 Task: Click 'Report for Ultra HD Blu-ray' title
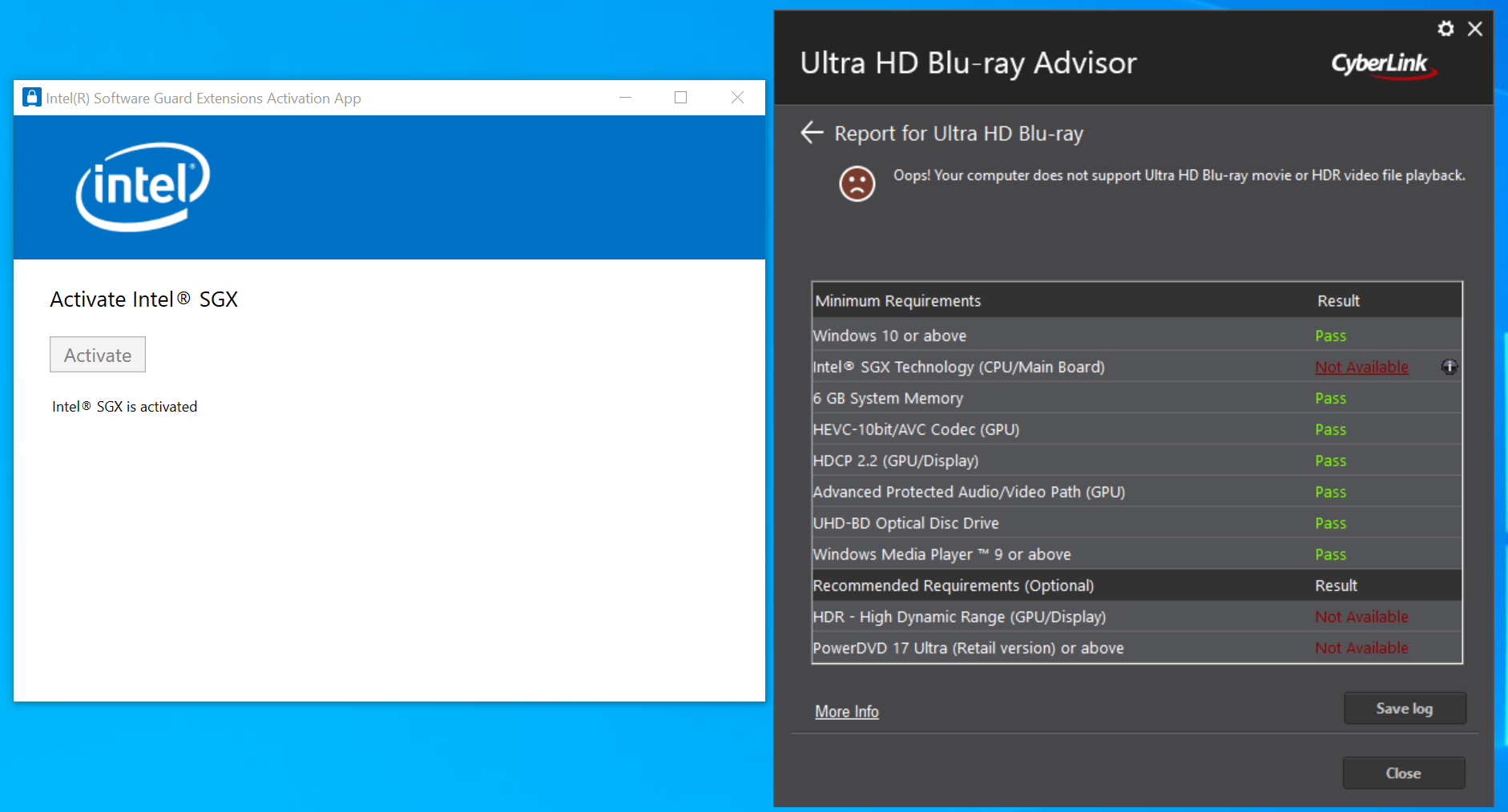[958, 133]
